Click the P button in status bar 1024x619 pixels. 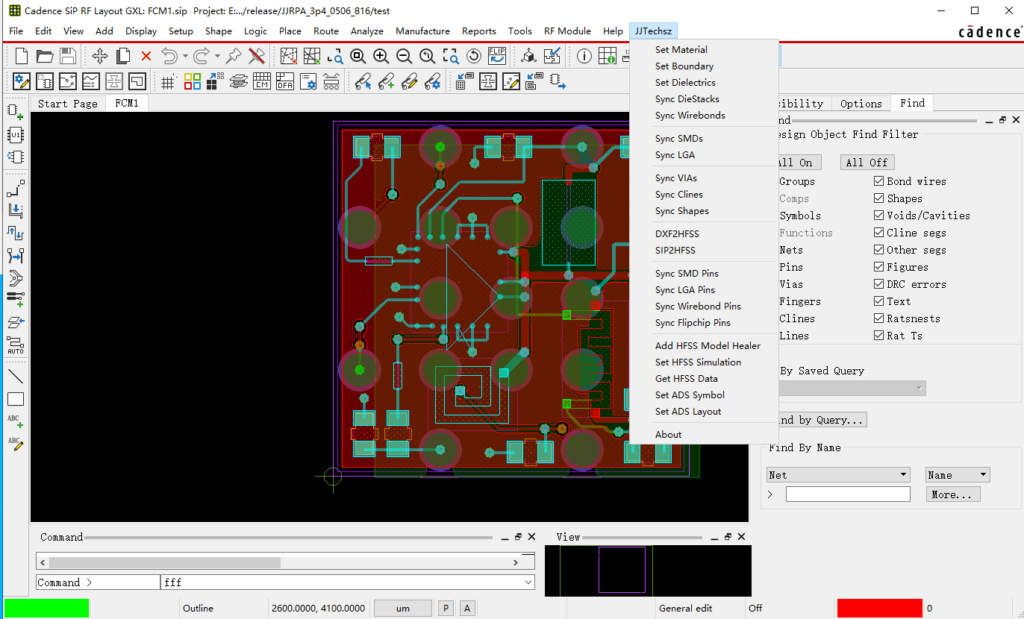click(x=445, y=608)
